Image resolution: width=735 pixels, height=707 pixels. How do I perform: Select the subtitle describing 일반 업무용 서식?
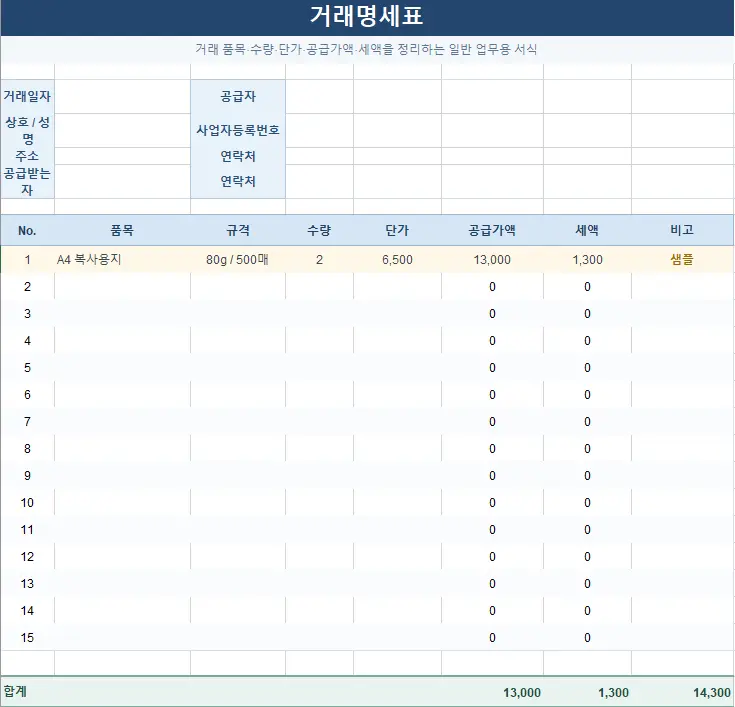click(366, 49)
